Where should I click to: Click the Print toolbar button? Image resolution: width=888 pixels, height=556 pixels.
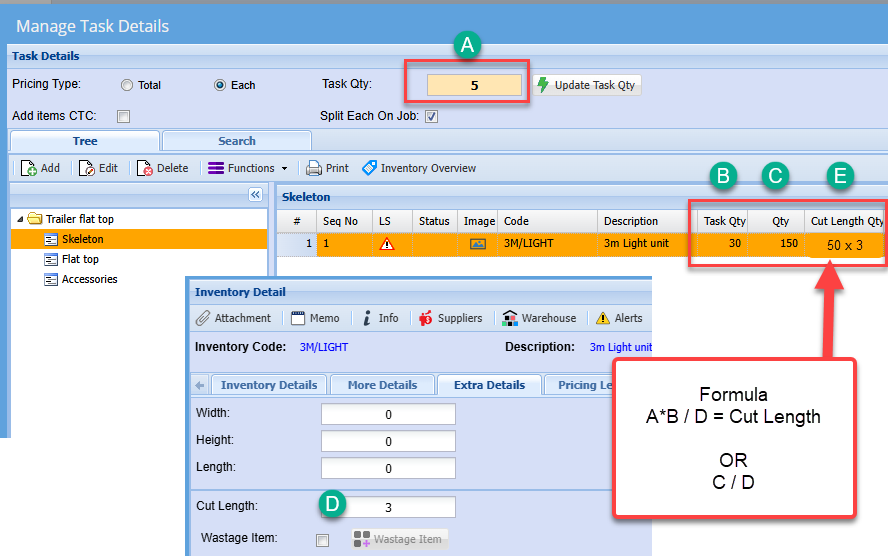[x=327, y=168]
